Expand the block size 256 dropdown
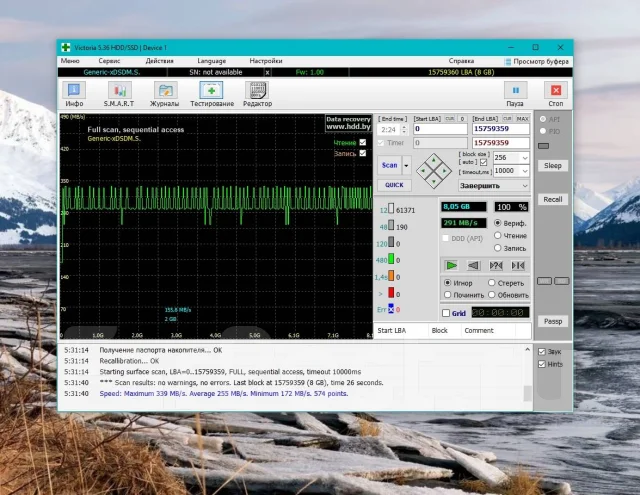640x495 pixels. coord(525,158)
